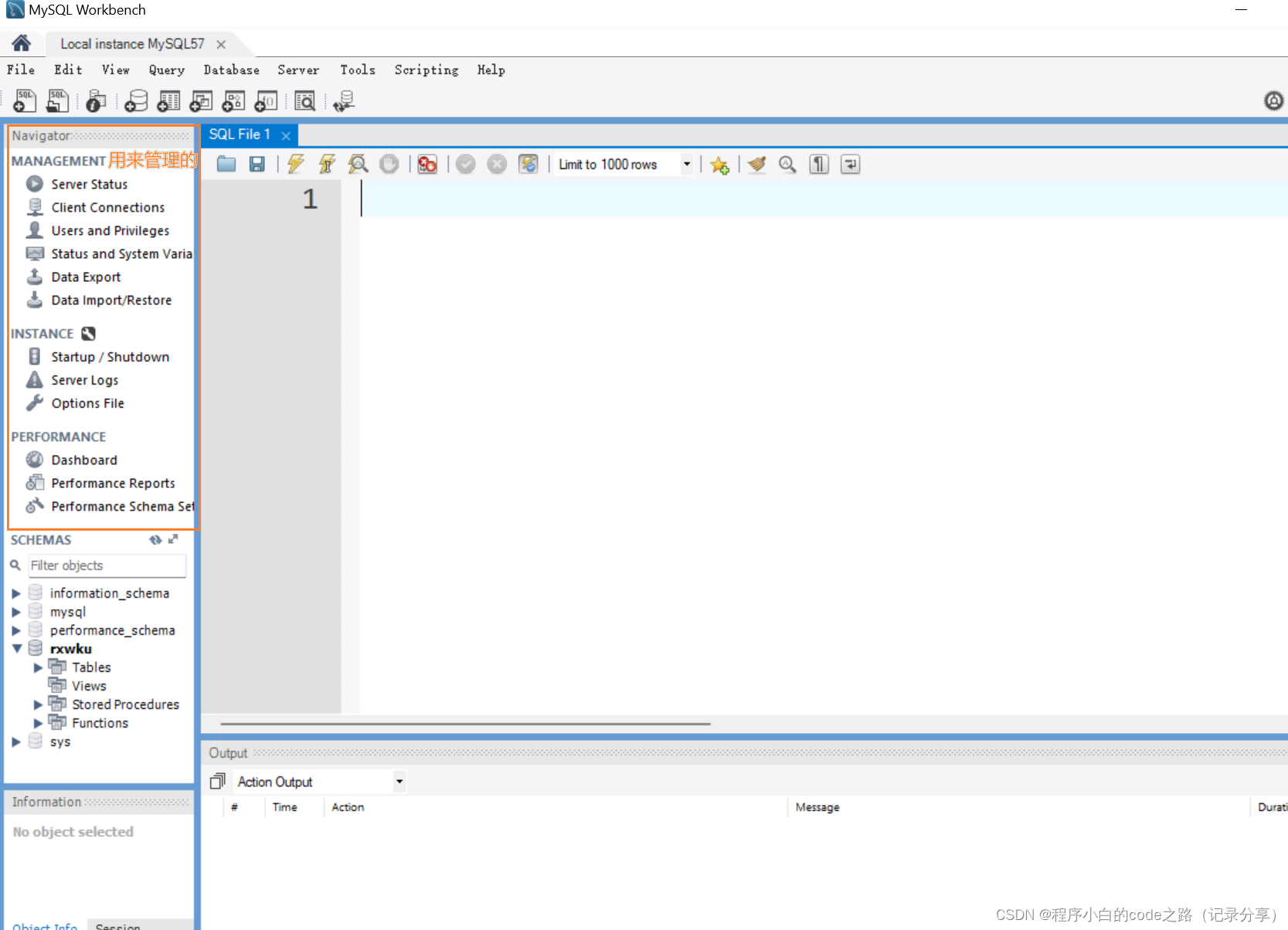The width and height of the screenshot is (1288, 930).
Task: Open Client Connections
Action: coord(108,207)
